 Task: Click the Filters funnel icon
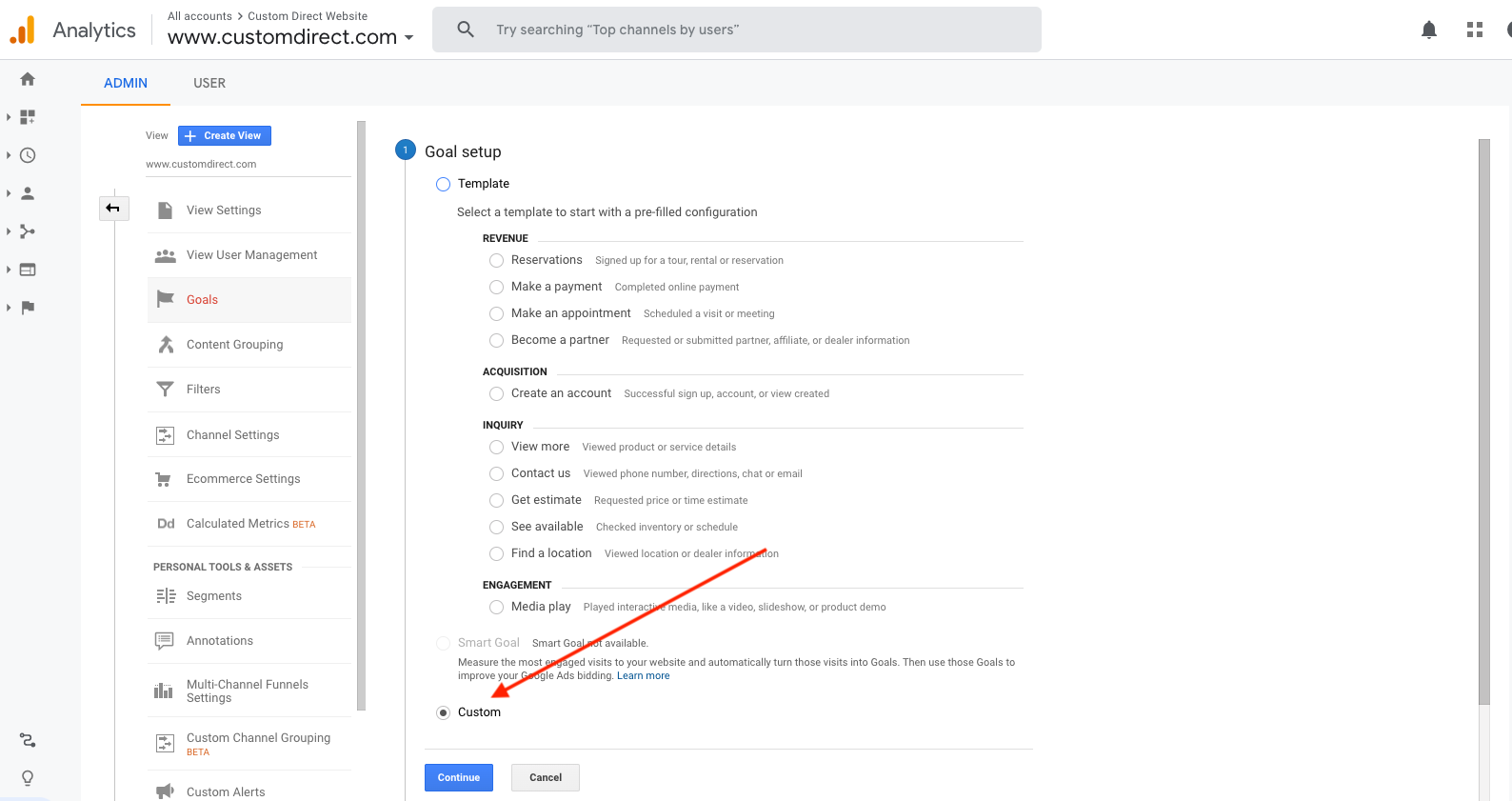pos(166,390)
